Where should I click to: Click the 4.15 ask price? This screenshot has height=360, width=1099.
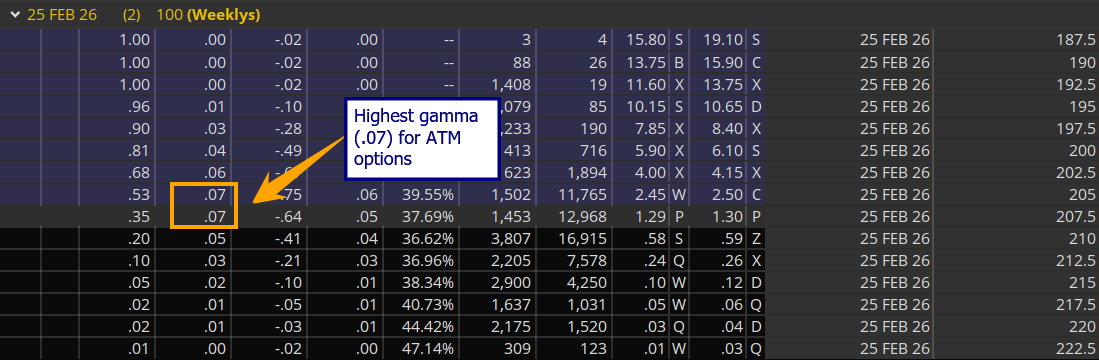[728, 173]
